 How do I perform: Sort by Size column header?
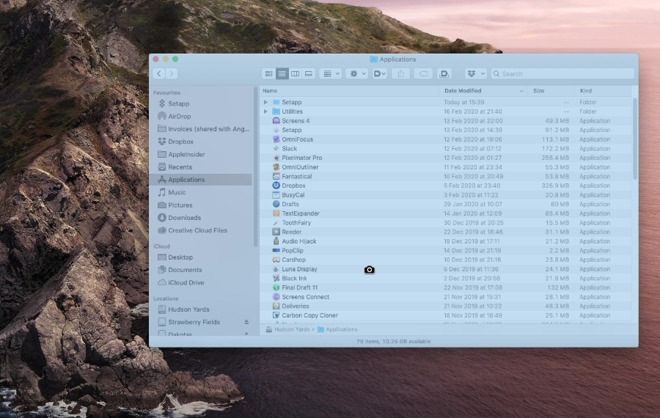pyautogui.click(x=539, y=91)
